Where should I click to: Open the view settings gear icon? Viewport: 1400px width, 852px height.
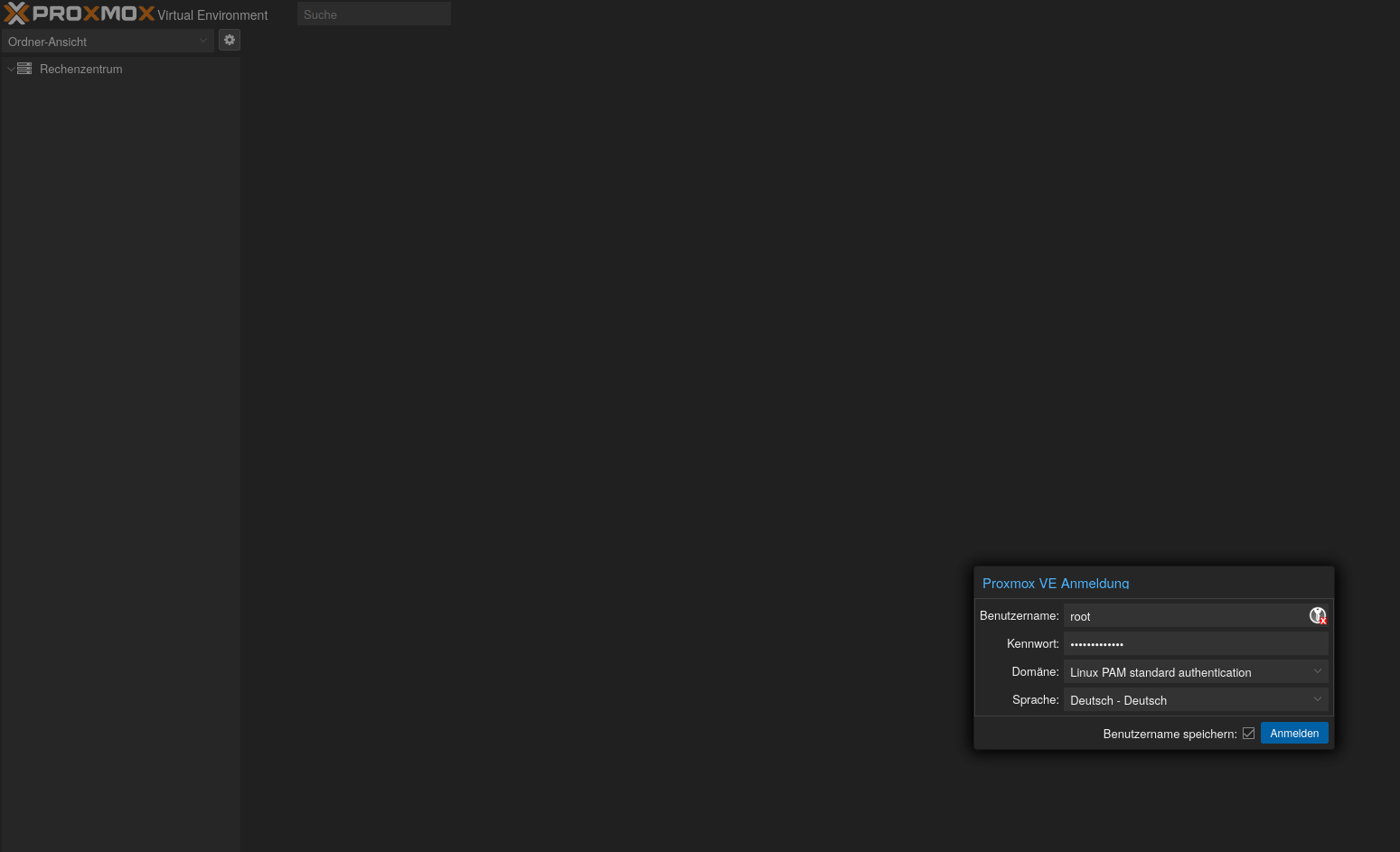[x=230, y=40]
